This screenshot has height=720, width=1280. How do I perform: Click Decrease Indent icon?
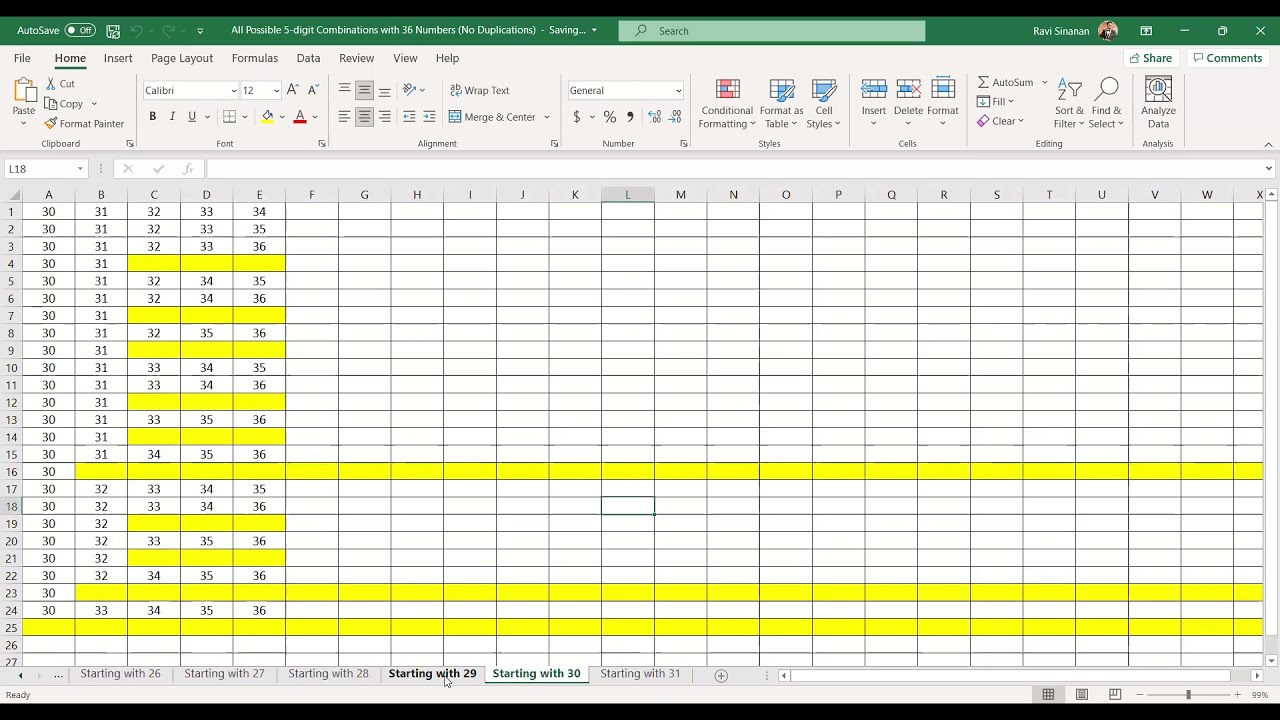(x=409, y=117)
